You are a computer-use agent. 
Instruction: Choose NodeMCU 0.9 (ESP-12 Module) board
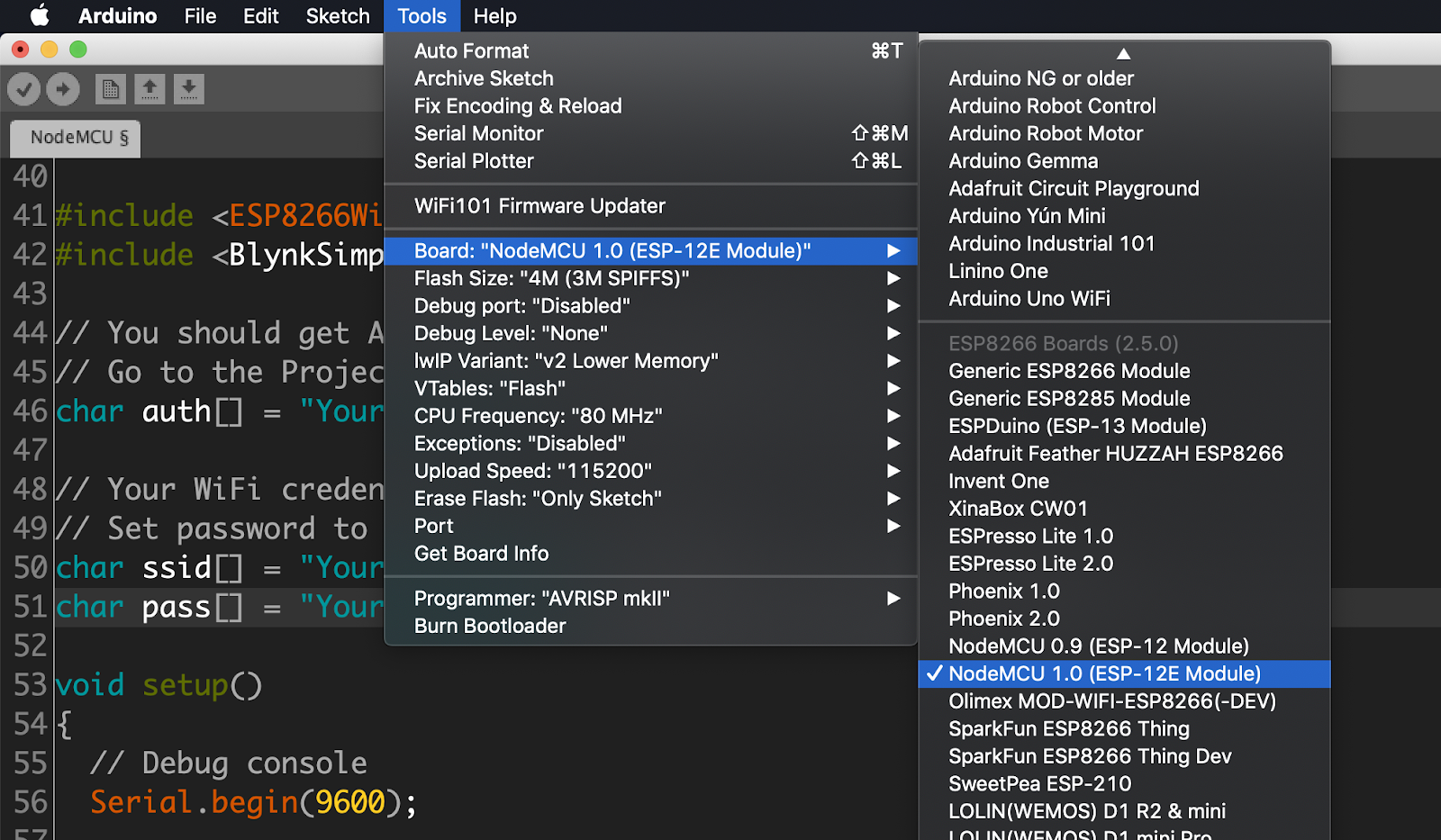tap(1124, 646)
